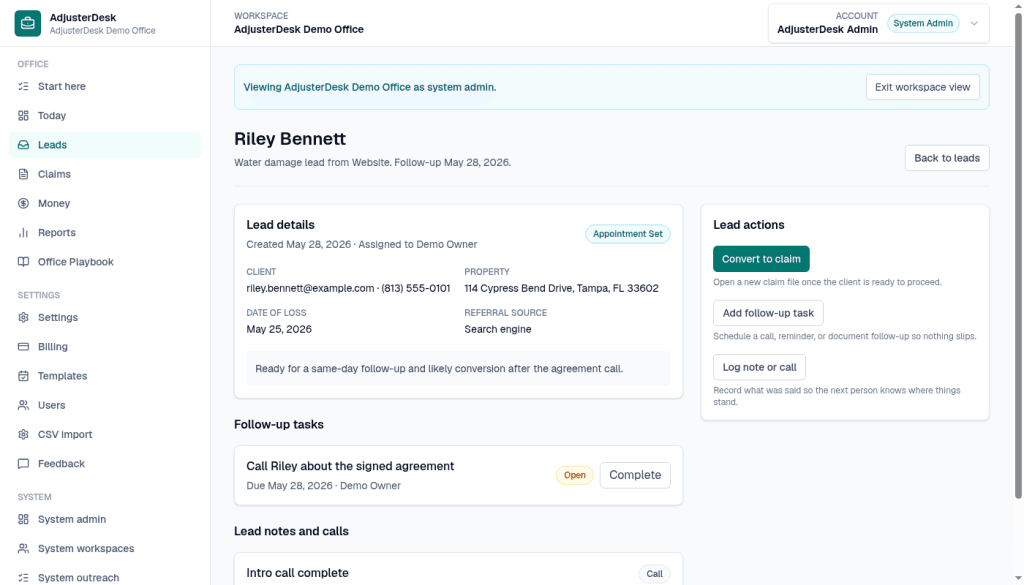
Task: Open CSV import page
Action: [105, 434]
